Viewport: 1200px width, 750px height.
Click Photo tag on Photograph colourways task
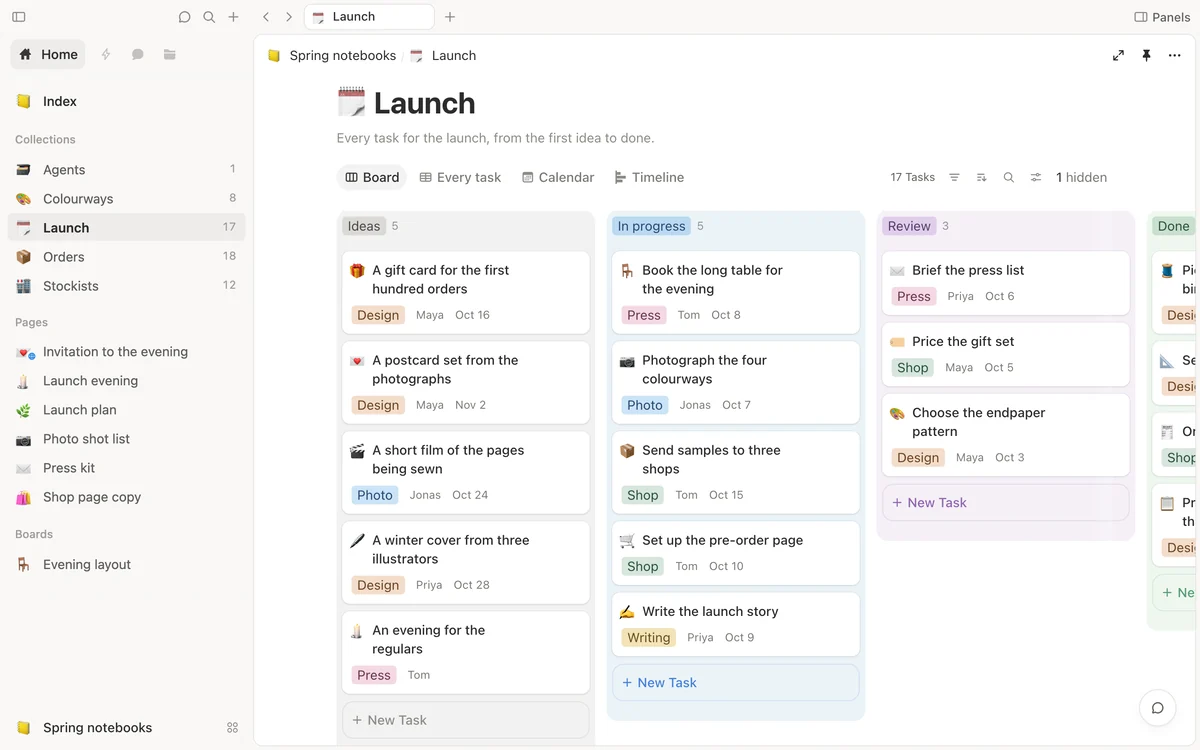[x=645, y=405]
